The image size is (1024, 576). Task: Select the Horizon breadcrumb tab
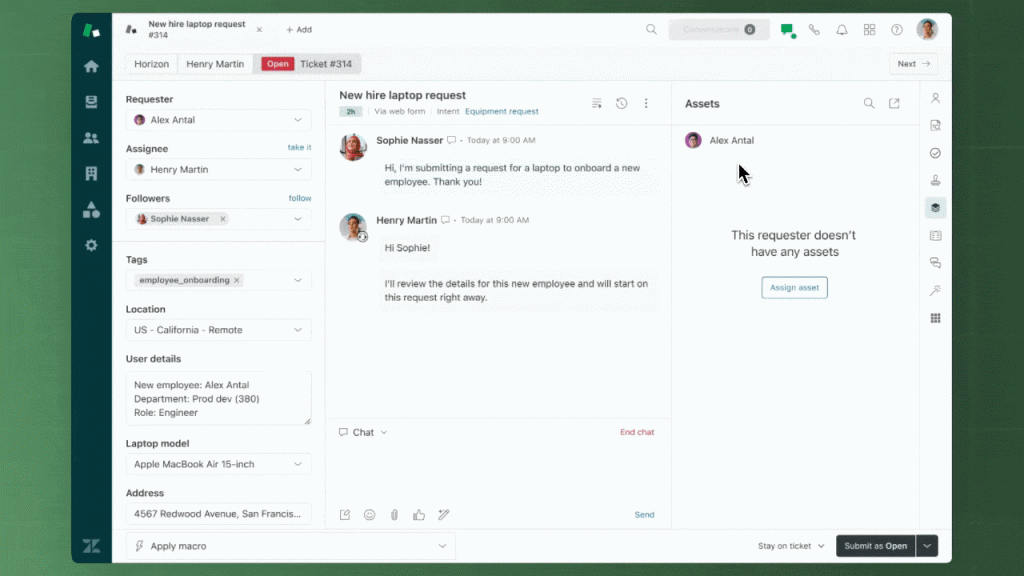(x=152, y=64)
